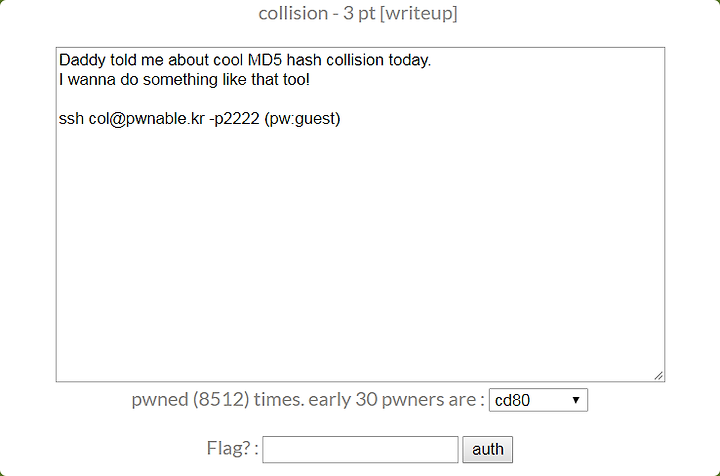The width and height of the screenshot is (720, 476).
Task: Click the '(pw:guest)' password hint text
Action: (302, 119)
